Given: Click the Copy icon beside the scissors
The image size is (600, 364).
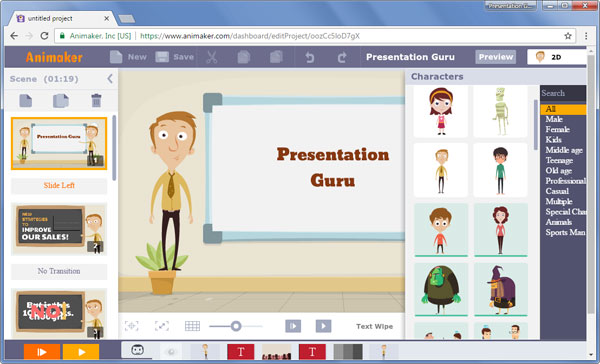Looking at the screenshot, I should click(244, 57).
